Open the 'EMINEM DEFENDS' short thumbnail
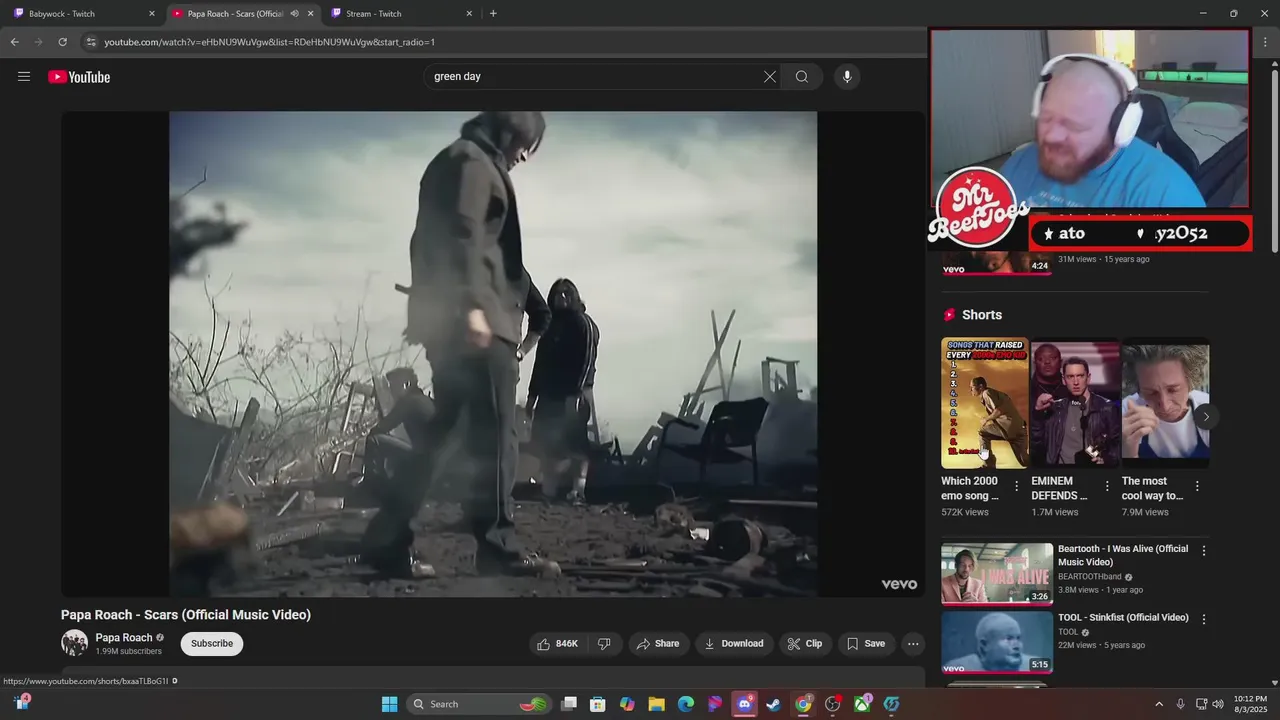This screenshot has height=720, width=1280. click(1075, 403)
